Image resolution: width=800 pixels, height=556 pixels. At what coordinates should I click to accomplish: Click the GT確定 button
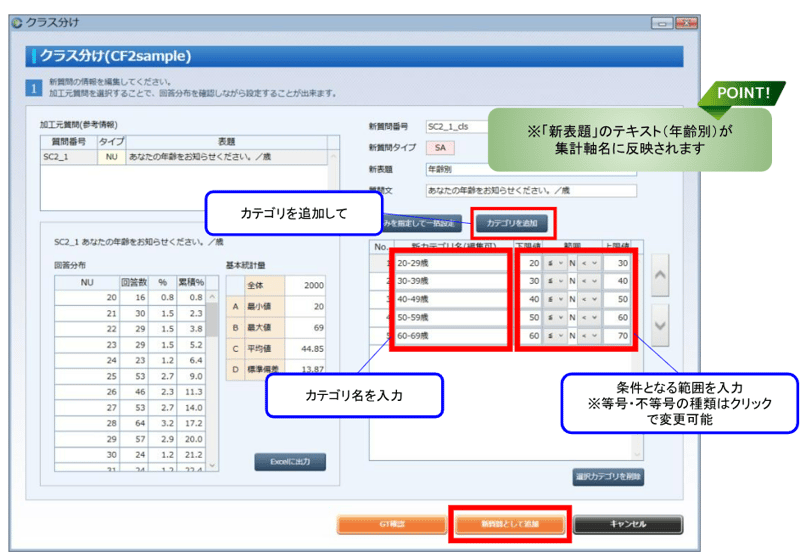(392, 524)
